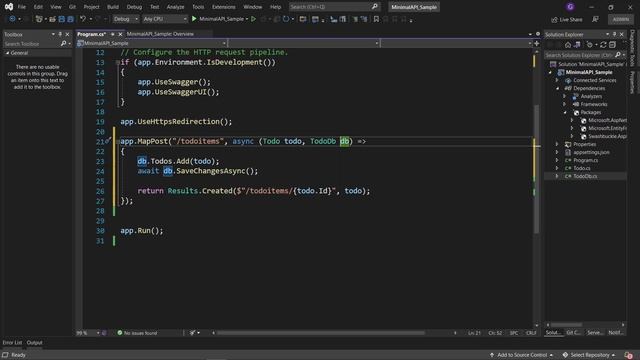Image resolution: width=640 pixels, height=360 pixels.
Task: Expand the Connected Services node
Action: pyautogui.click(x=557, y=80)
